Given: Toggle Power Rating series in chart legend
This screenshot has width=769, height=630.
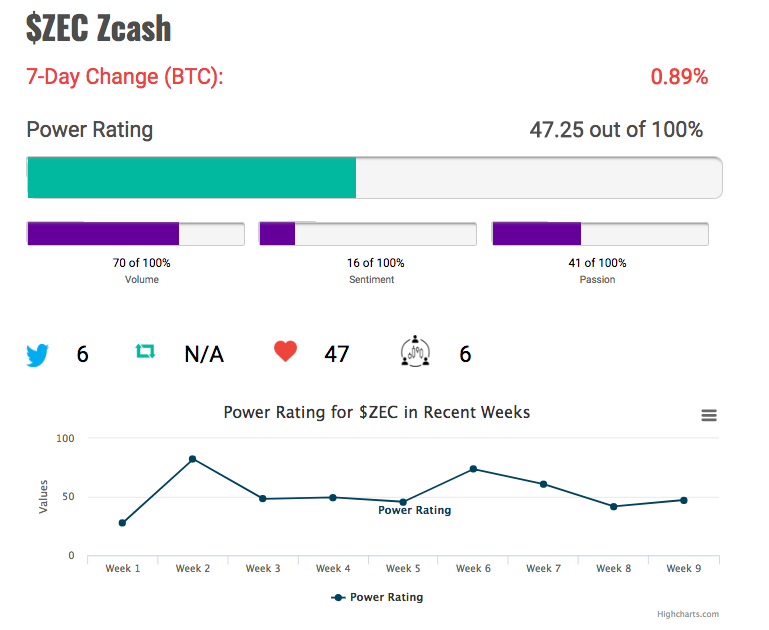Looking at the screenshot, I should point(377,597).
